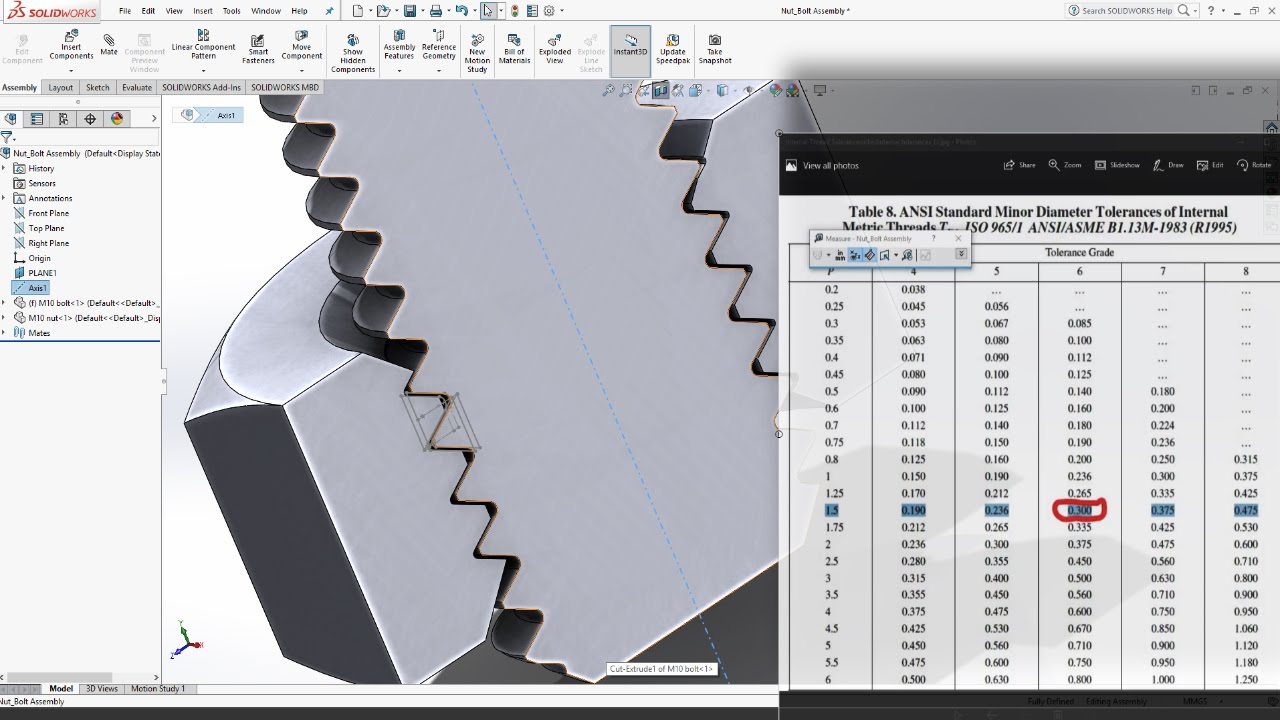Open Linear Component Pattern tool
Viewport: 1280px width, 720px height.
point(203,46)
